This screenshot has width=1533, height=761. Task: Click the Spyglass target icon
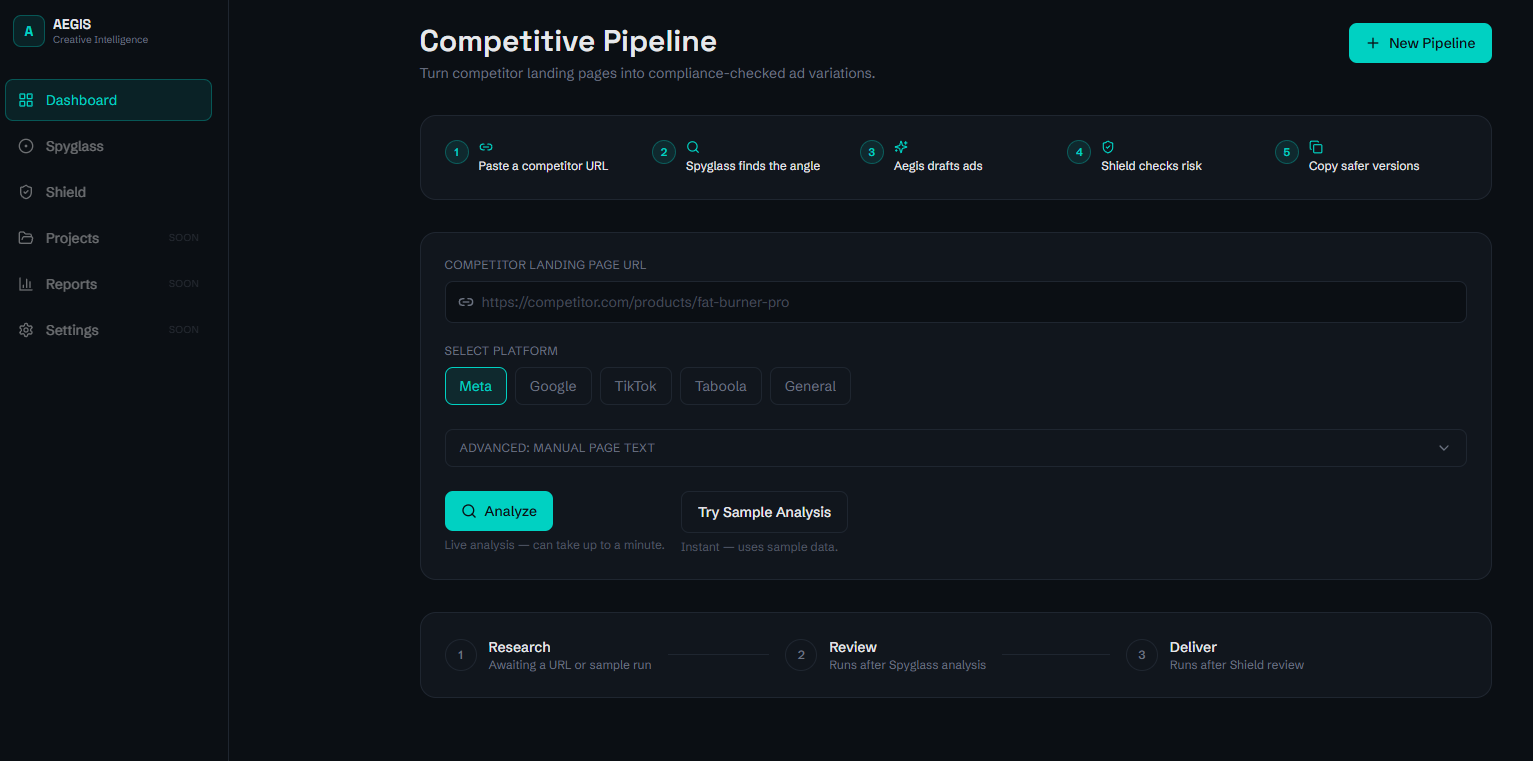26,146
